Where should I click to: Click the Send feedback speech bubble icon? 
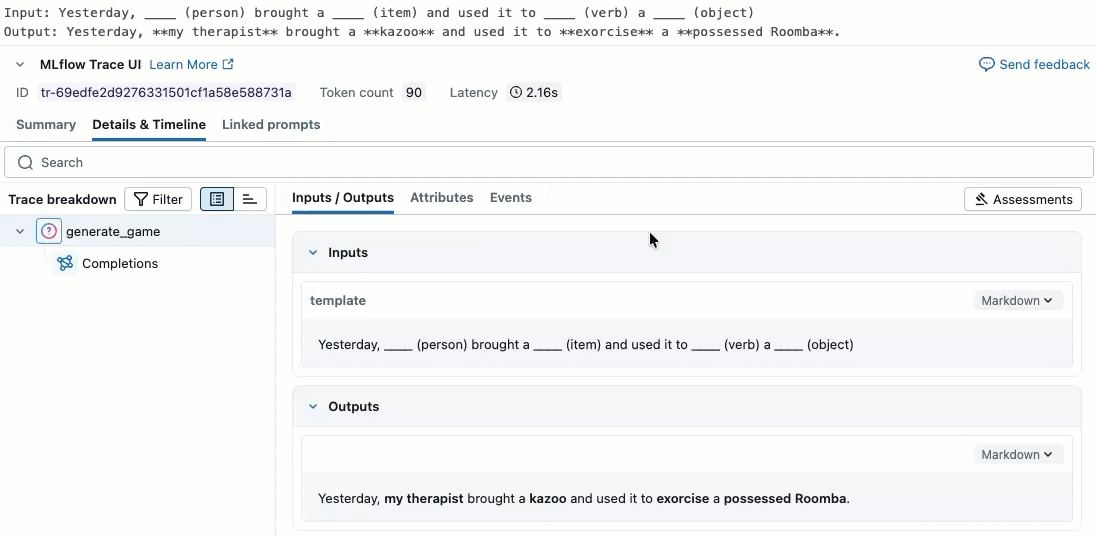(986, 64)
